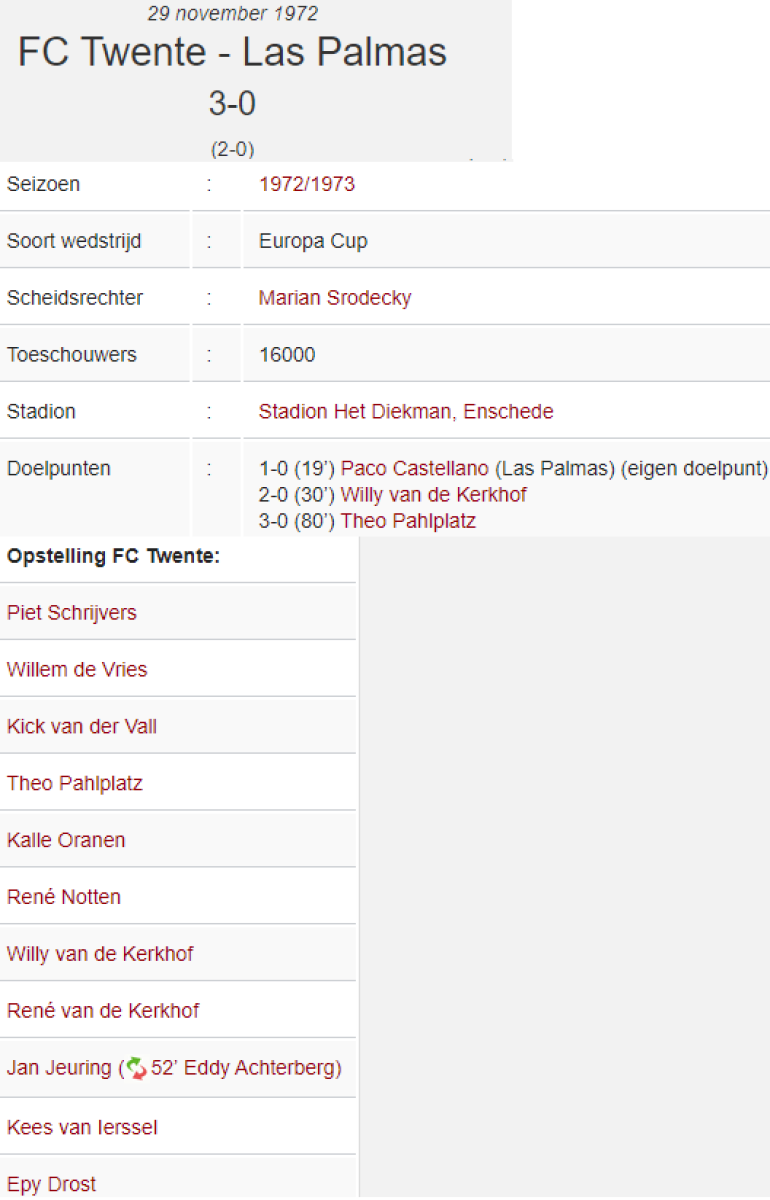Click the substitution icon next to Jan Jeuring
Image resolution: width=770 pixels, height=1200 pixels.
136,1069
